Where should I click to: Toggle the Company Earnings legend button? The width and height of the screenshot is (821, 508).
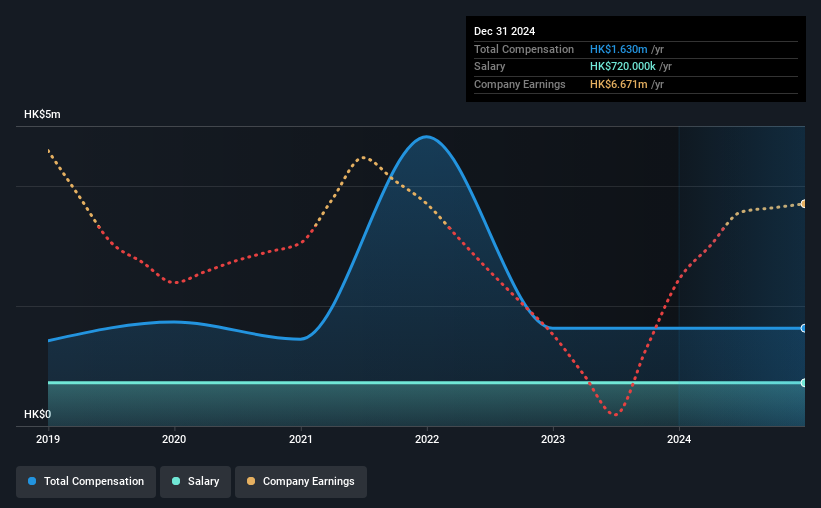coord(301,482)
